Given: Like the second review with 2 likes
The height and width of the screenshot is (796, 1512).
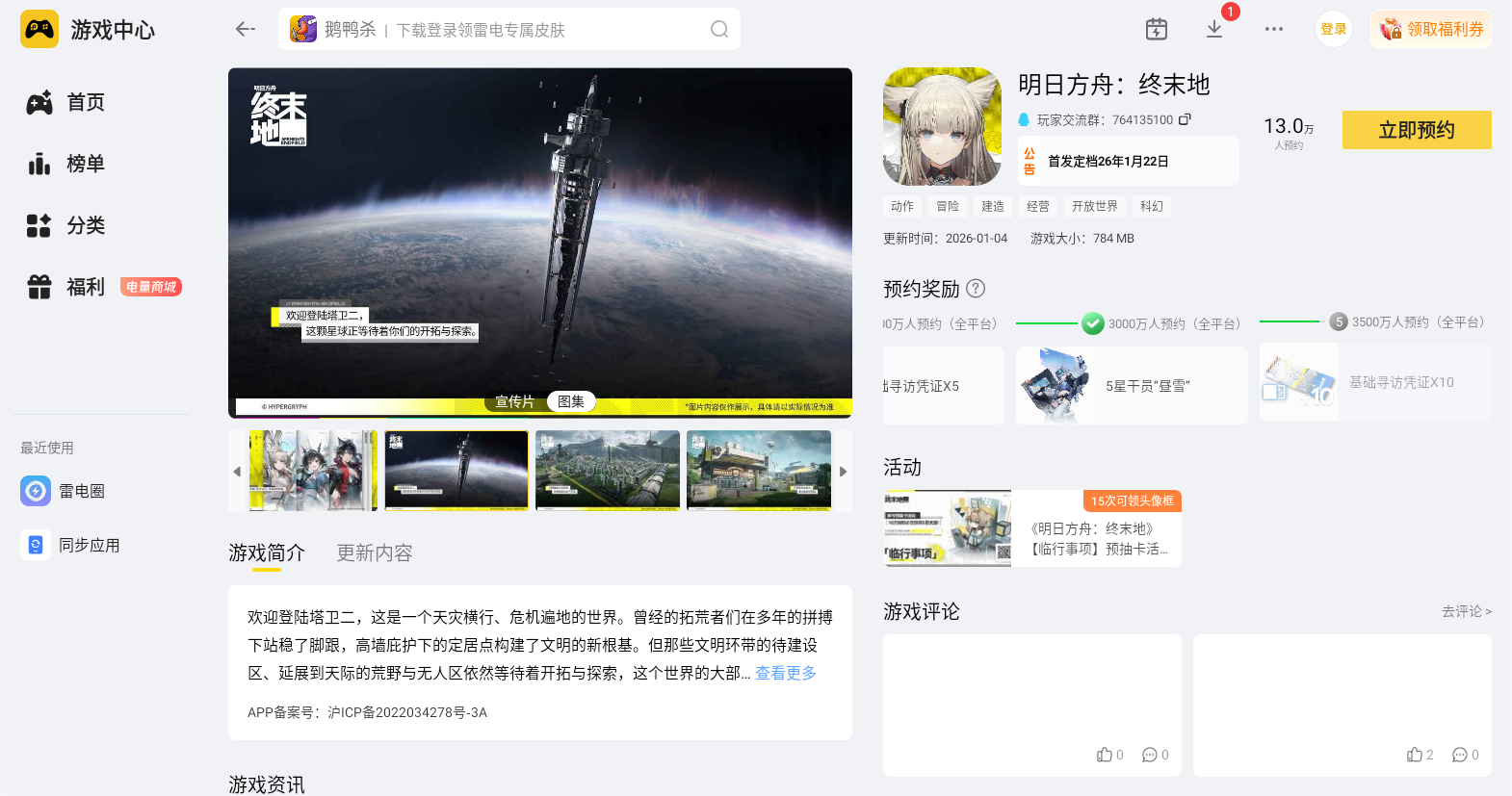Looking at the screenshot, I should [1420, 755].
